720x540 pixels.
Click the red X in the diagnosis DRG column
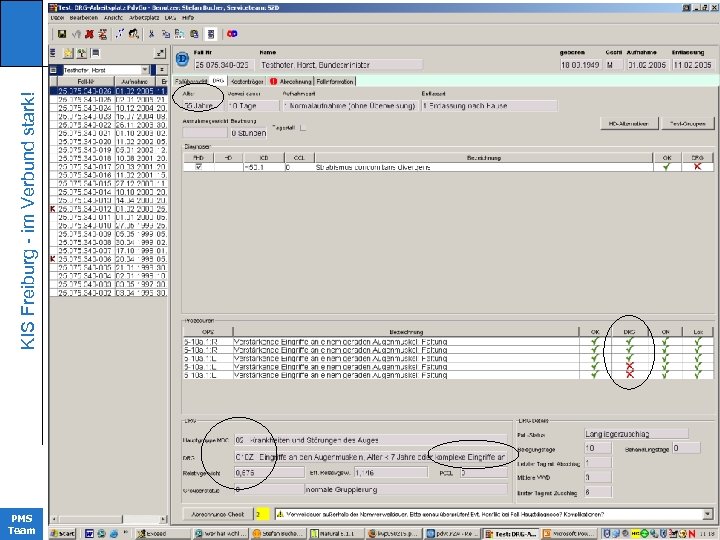tap(698, 167)
